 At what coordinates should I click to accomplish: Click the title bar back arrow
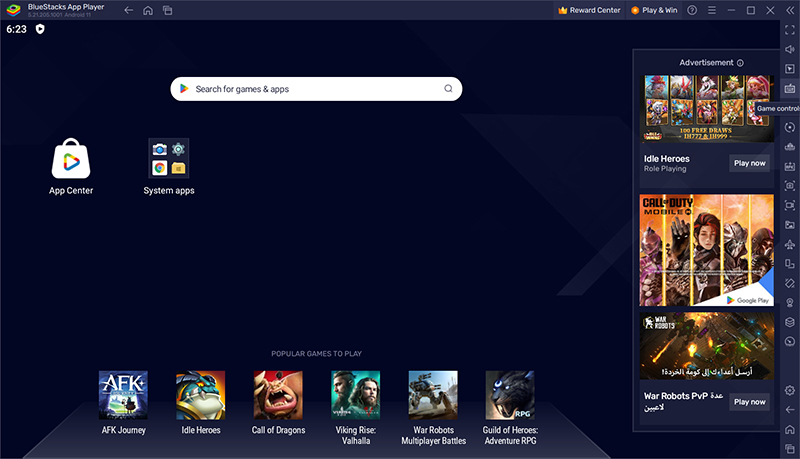pyautogui.click(x=129, y=10)
